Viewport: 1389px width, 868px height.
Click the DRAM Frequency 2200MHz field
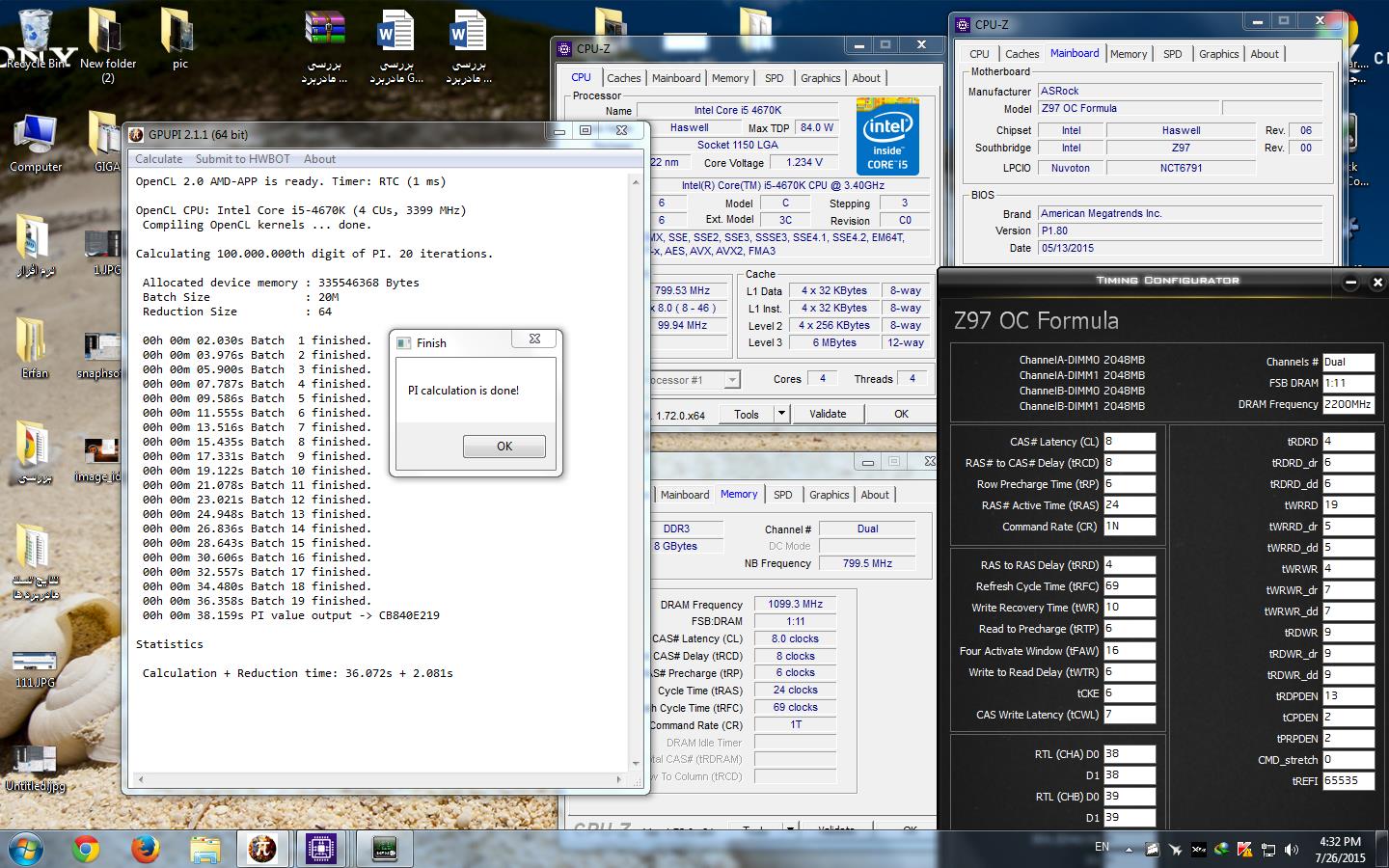pyautogui.click(x=1348, y=405)
